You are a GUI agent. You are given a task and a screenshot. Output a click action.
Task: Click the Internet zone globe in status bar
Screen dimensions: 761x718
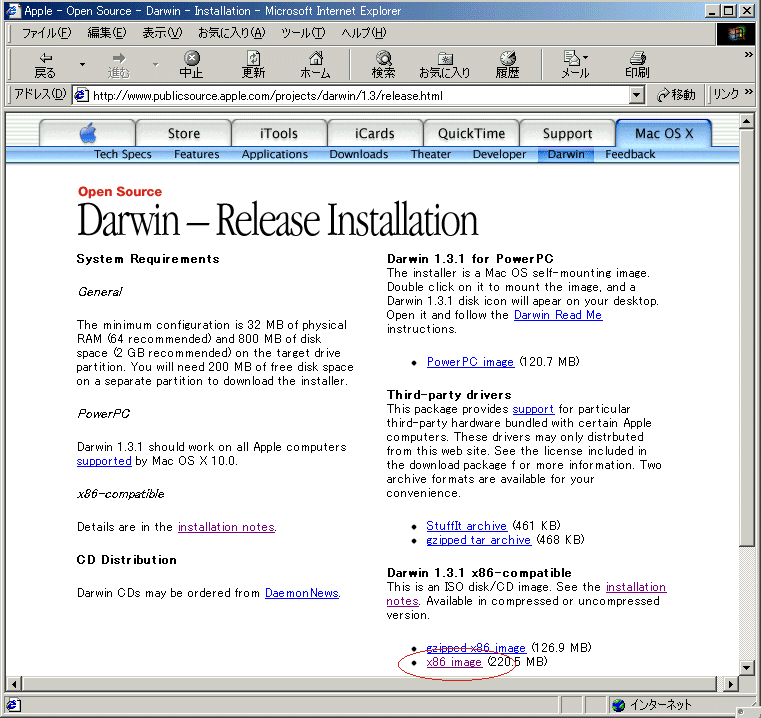[618, 705]
